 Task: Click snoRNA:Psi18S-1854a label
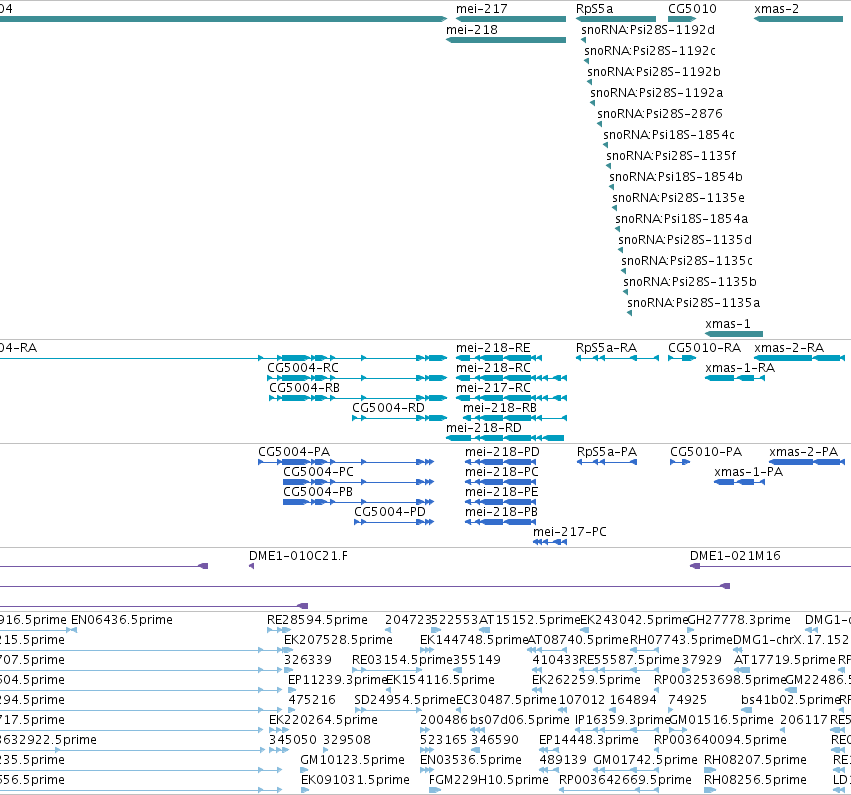click(682, 219)
